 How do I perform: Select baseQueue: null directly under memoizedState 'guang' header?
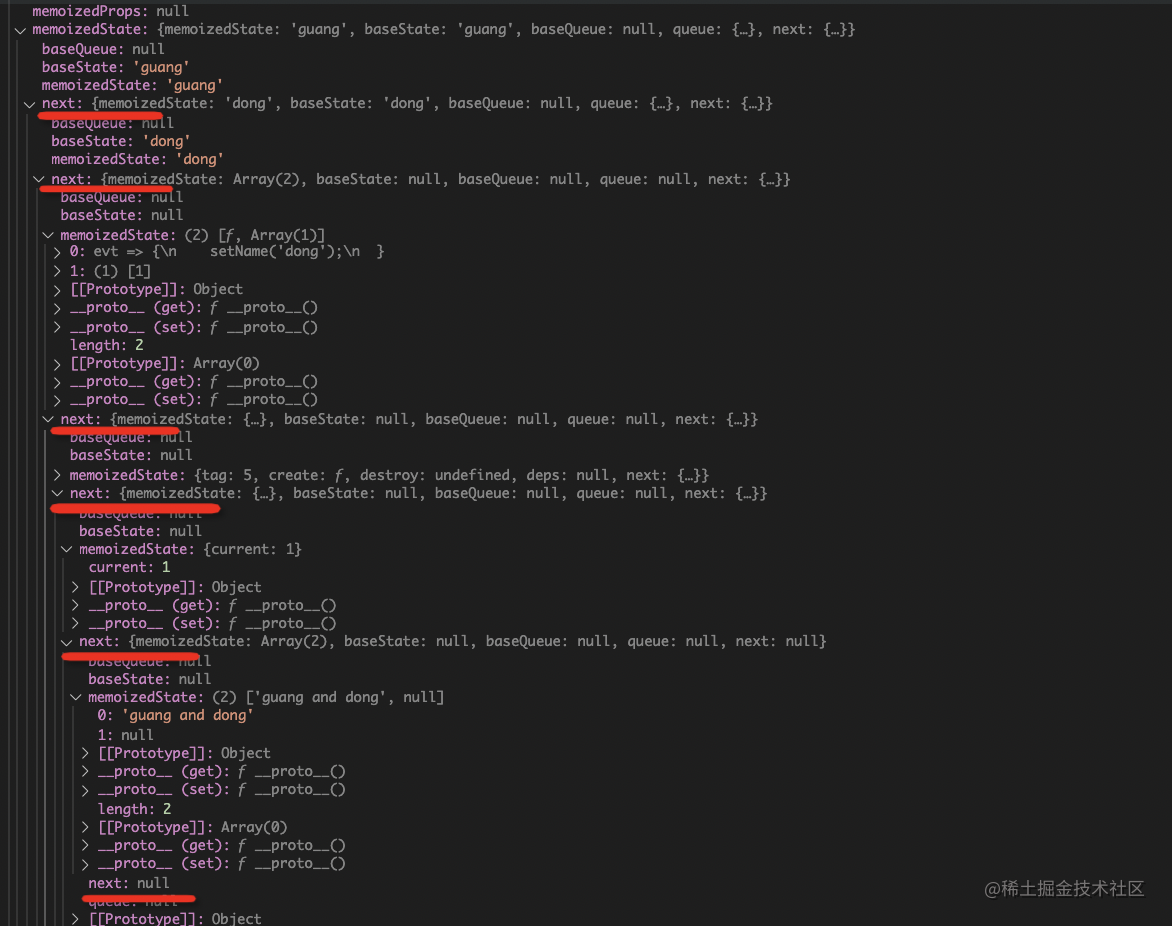pyautogui.click(x=103, y=49)
